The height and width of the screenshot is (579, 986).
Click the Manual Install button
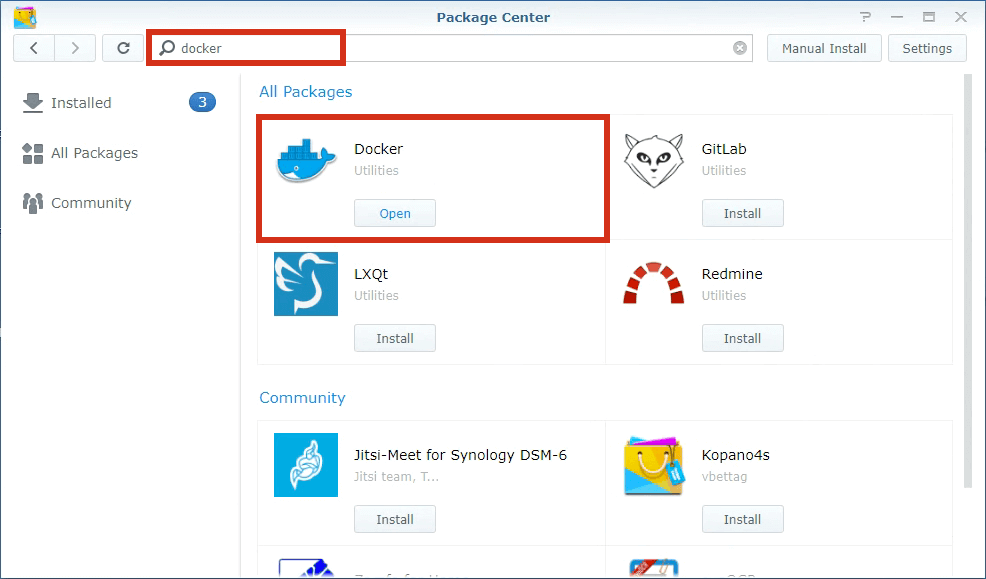[x=824, y=48]
